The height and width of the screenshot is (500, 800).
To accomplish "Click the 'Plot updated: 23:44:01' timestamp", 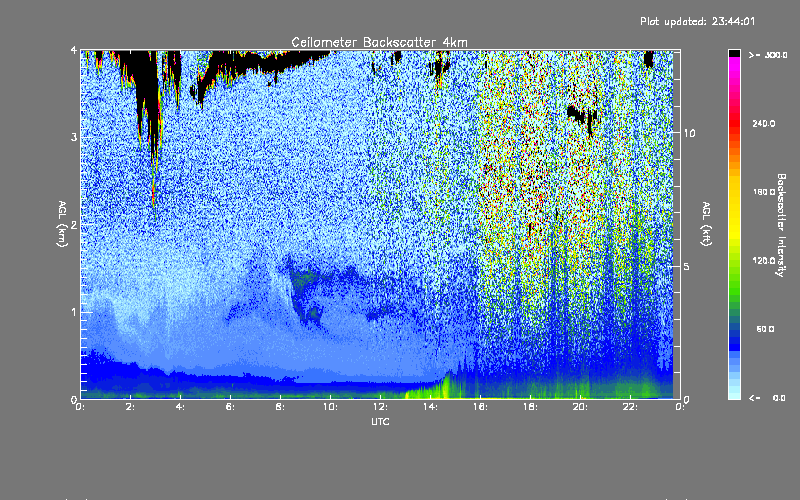I will click(697, 21).
